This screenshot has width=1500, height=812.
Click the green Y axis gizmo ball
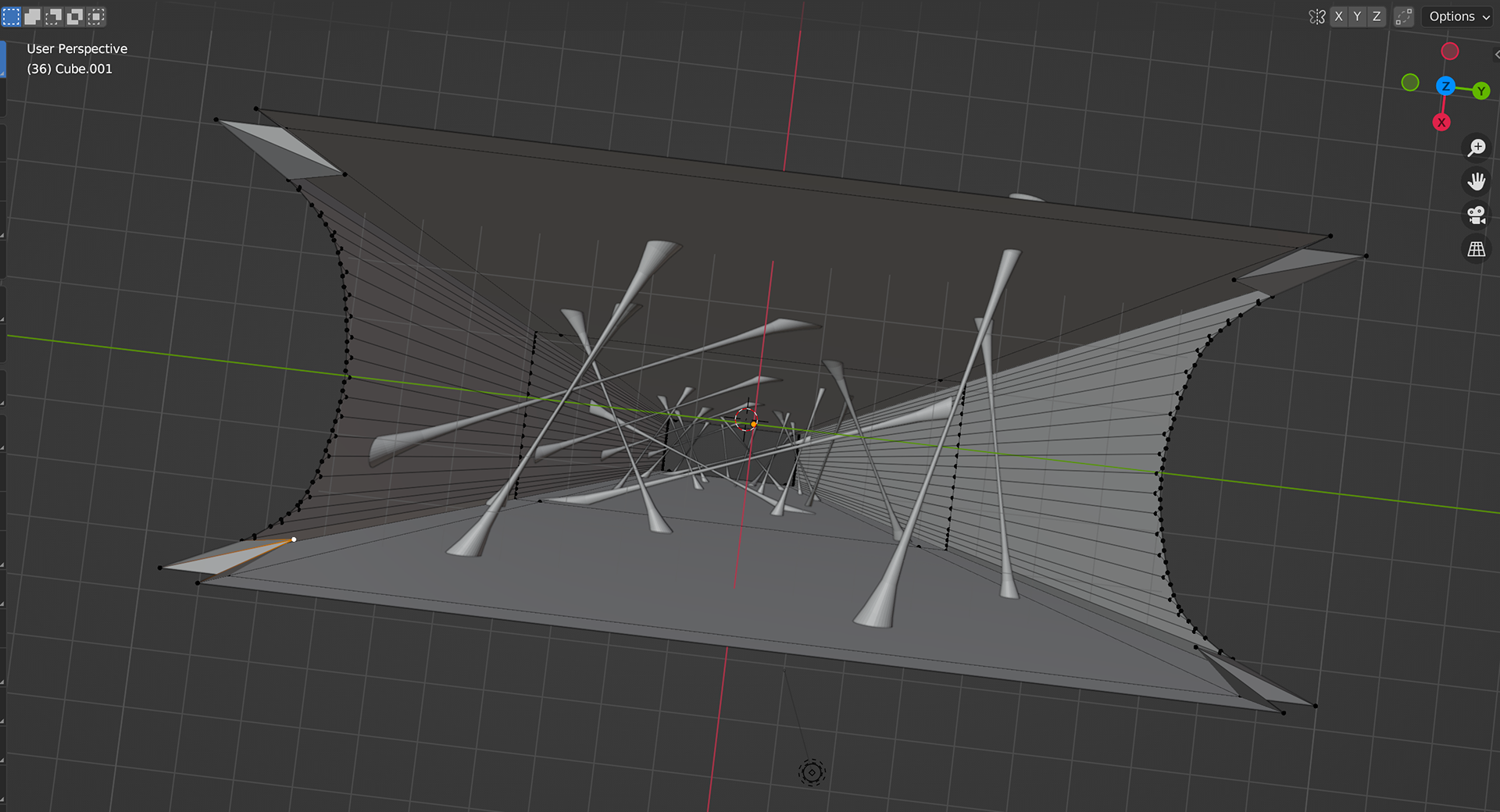(1481, 91)
